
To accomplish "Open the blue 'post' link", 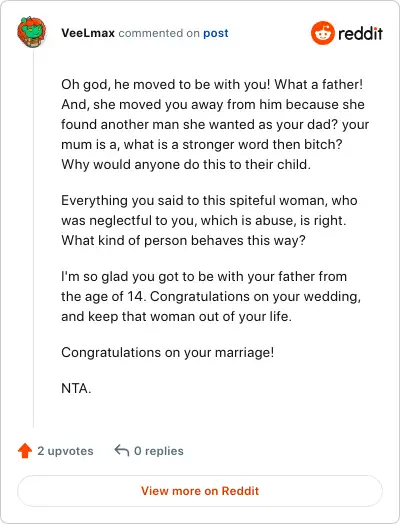I will click(x=216, y=33).
